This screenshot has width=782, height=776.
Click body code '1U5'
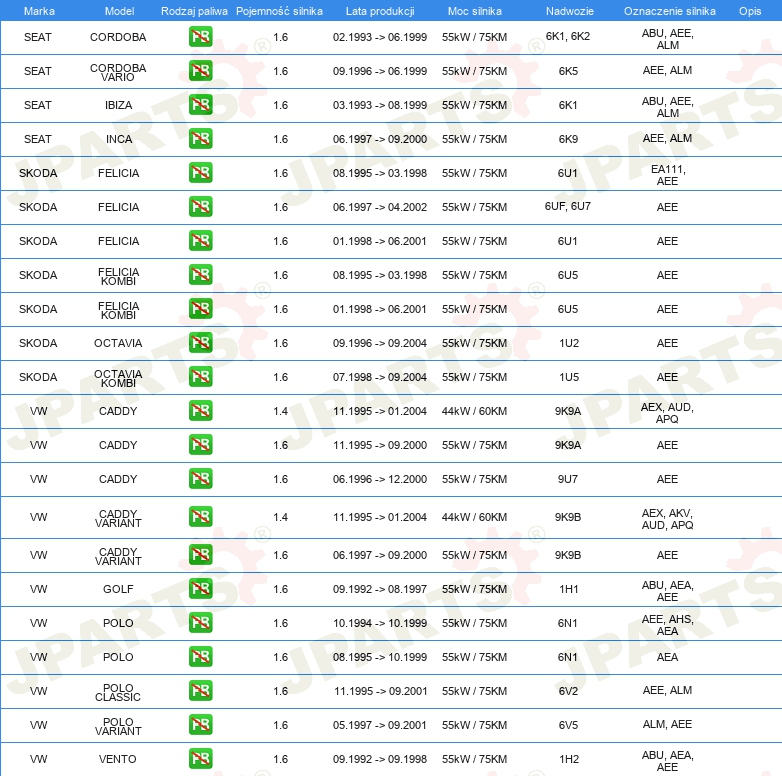point(569,377)
